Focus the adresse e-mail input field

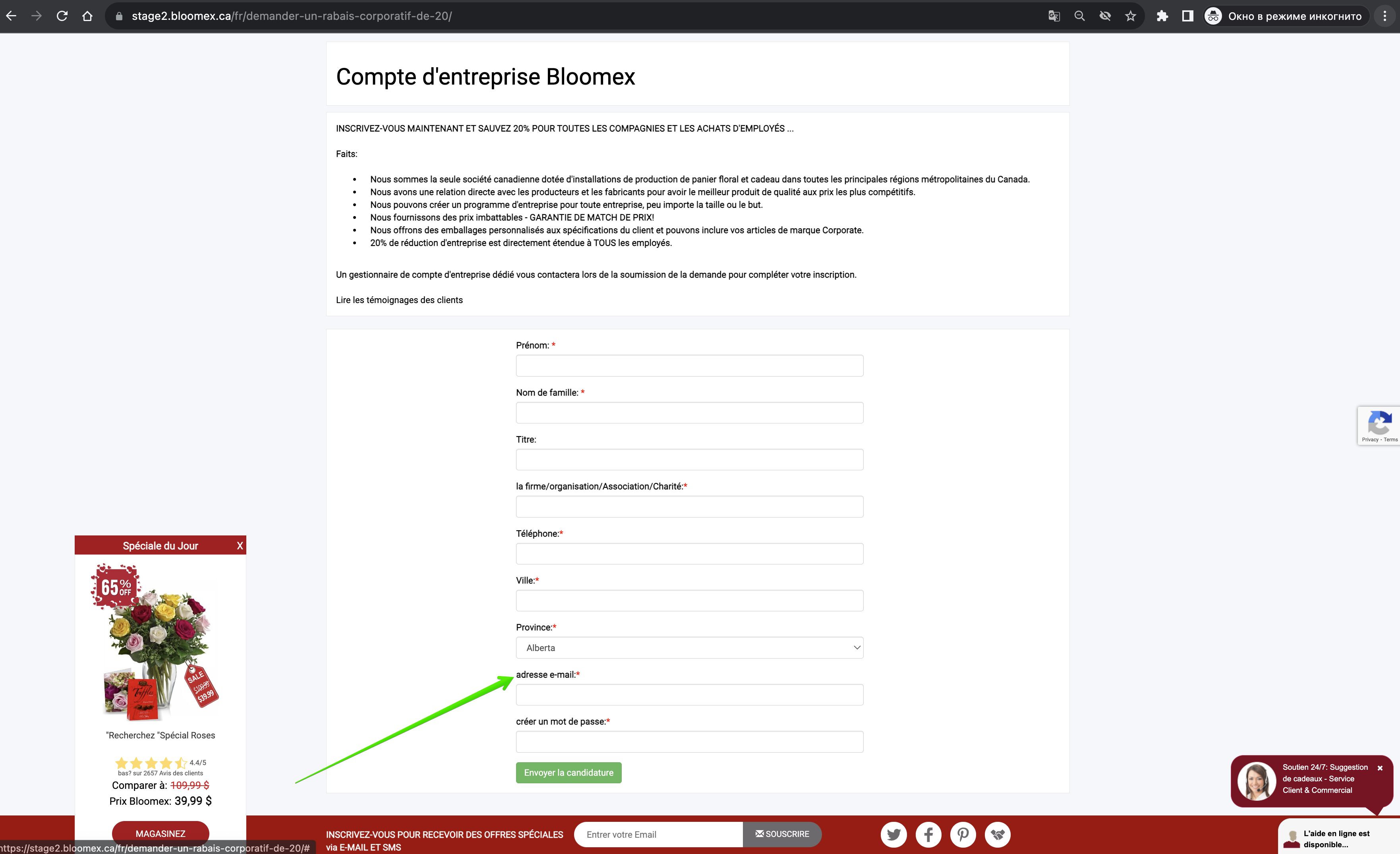(x=689, y=694)
